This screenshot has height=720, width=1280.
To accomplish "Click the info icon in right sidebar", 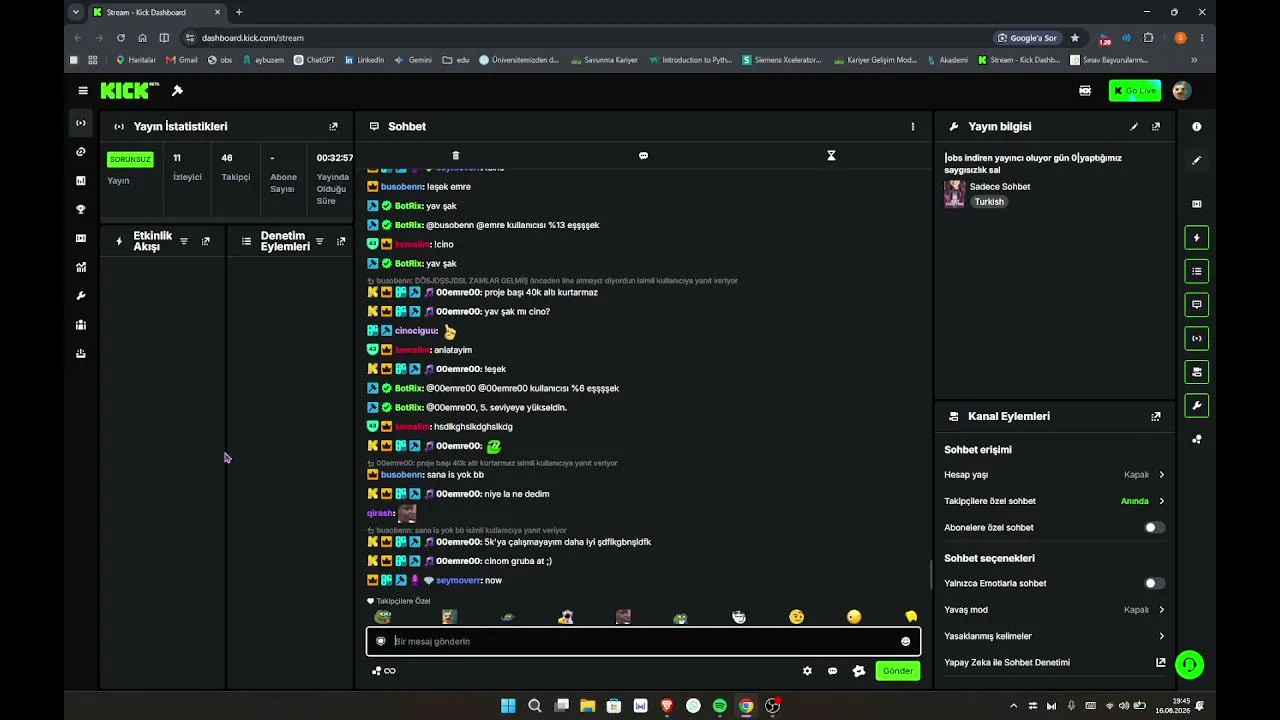I will 1197,127.
